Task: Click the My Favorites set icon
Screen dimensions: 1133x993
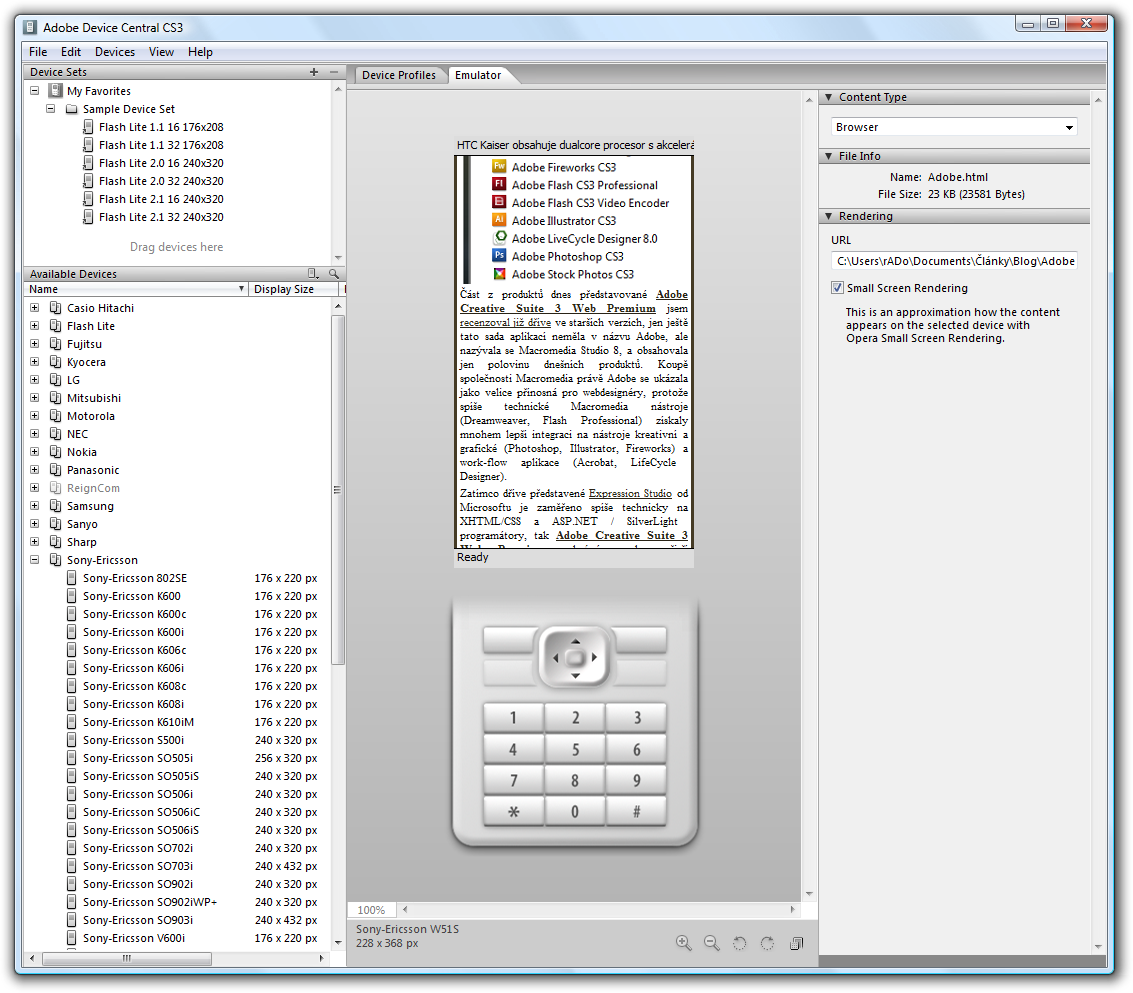Action: 55,90
